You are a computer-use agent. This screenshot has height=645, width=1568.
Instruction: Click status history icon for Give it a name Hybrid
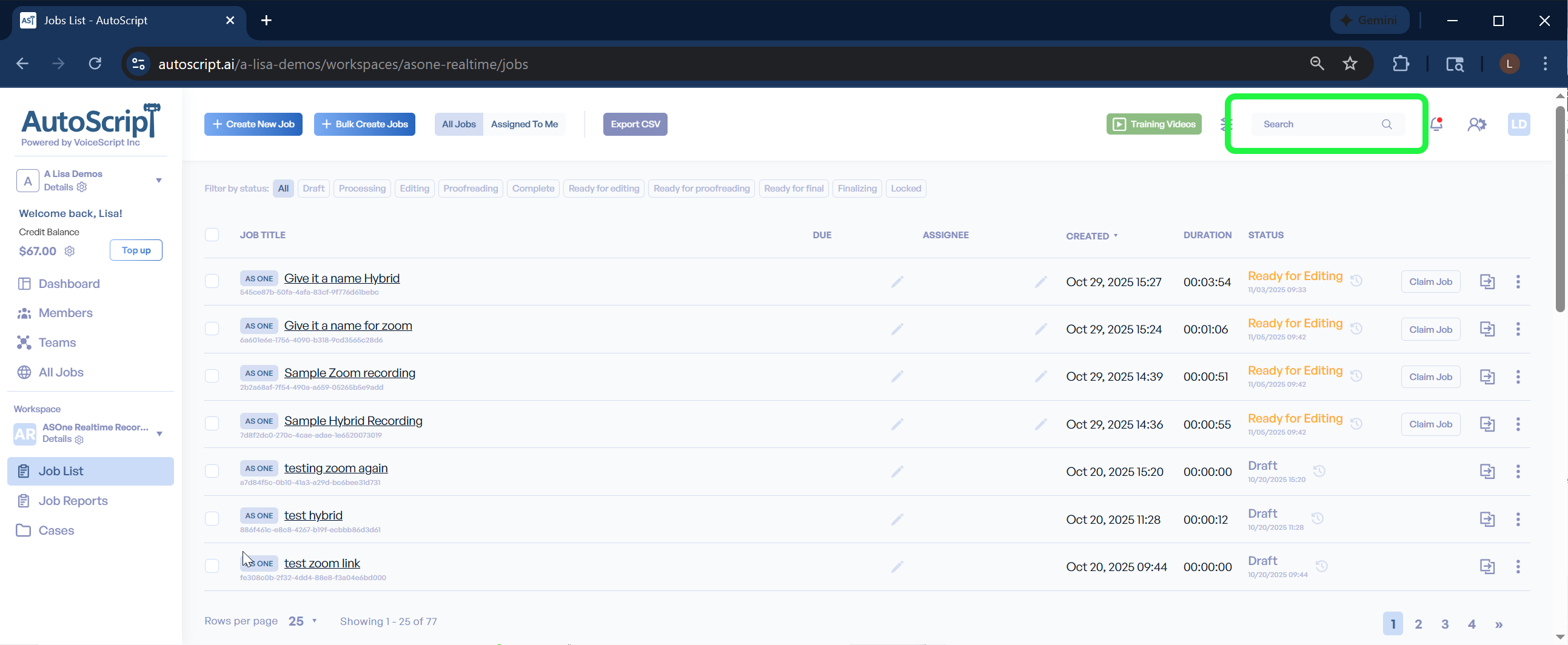pos(1356,281)
